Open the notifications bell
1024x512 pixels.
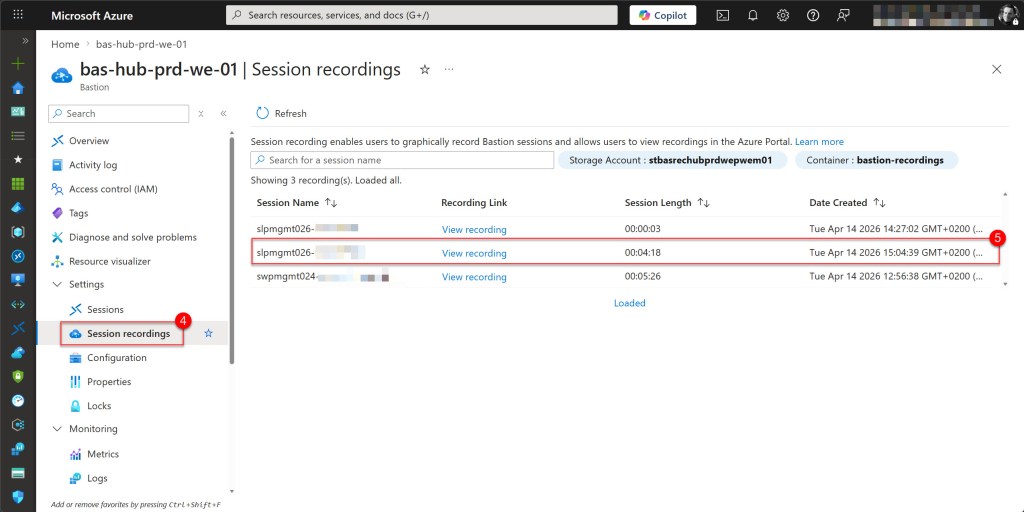[753, 15]
